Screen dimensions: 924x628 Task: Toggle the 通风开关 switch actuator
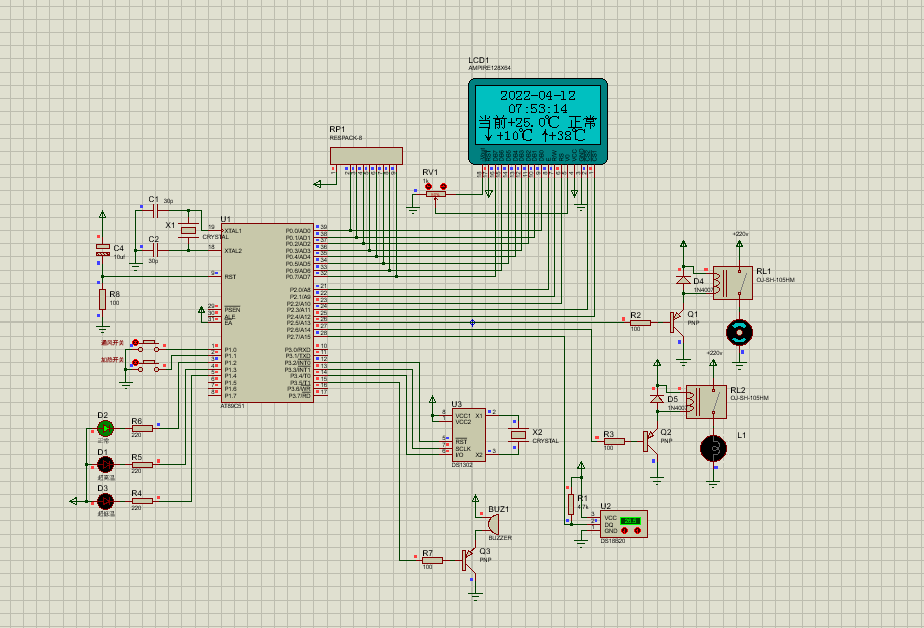click(136, 342)
